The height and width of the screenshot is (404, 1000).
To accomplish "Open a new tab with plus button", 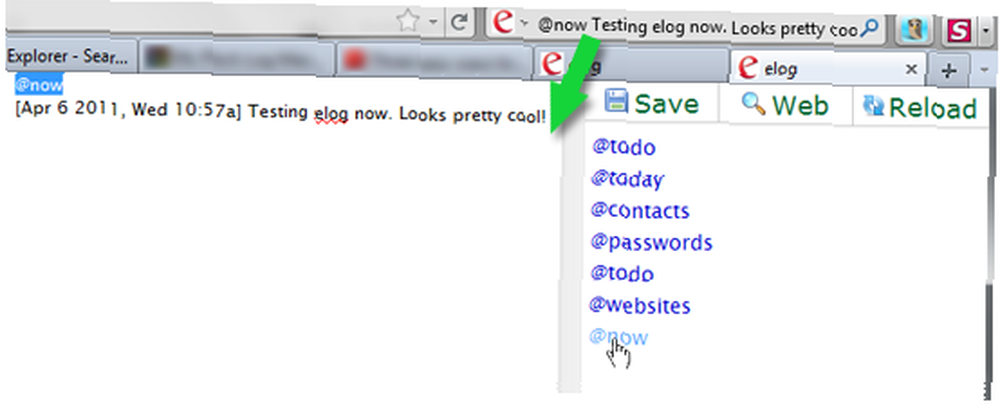I will coord(949,70).
